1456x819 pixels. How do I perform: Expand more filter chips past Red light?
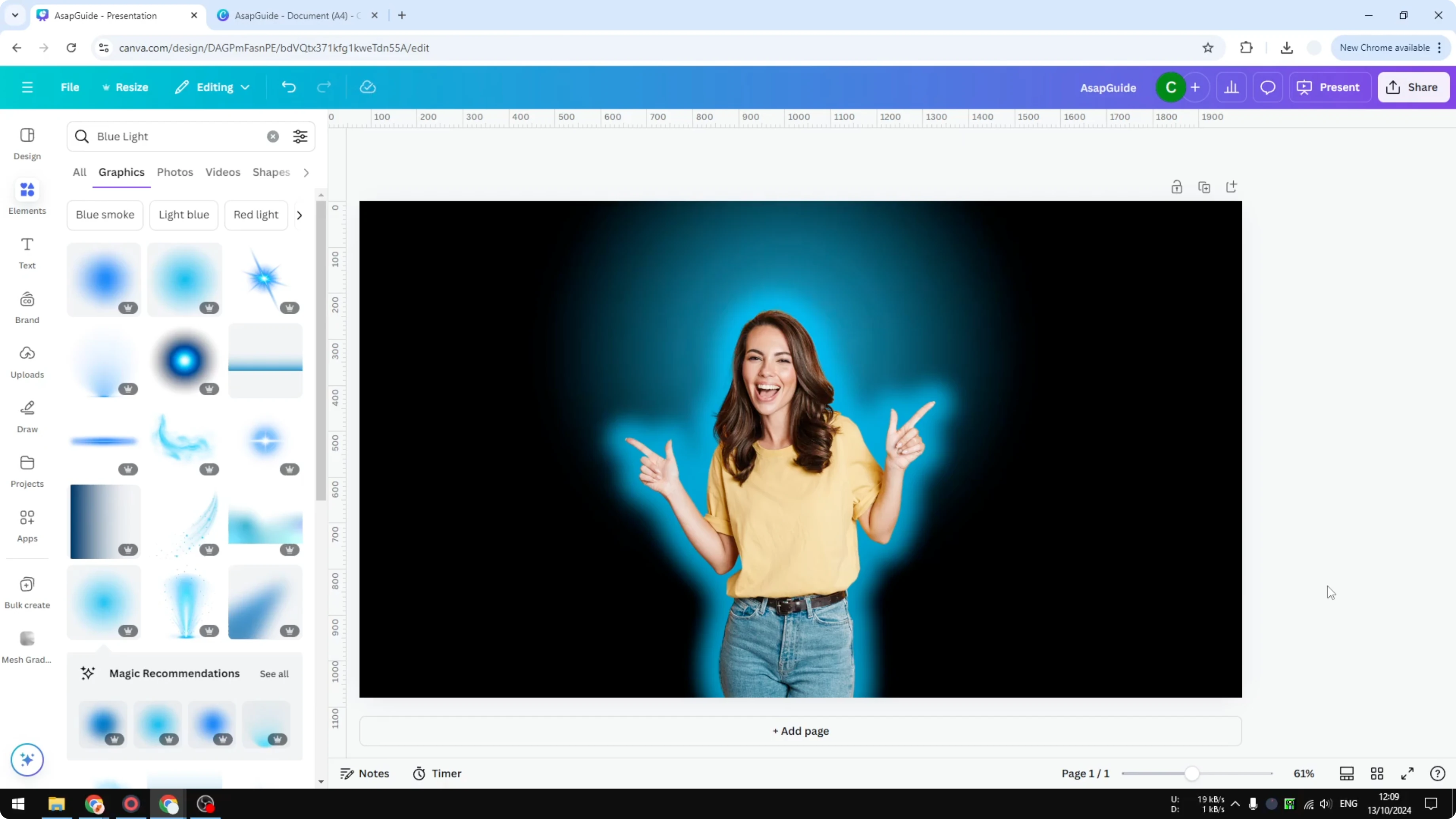click(x=299, y=215)
